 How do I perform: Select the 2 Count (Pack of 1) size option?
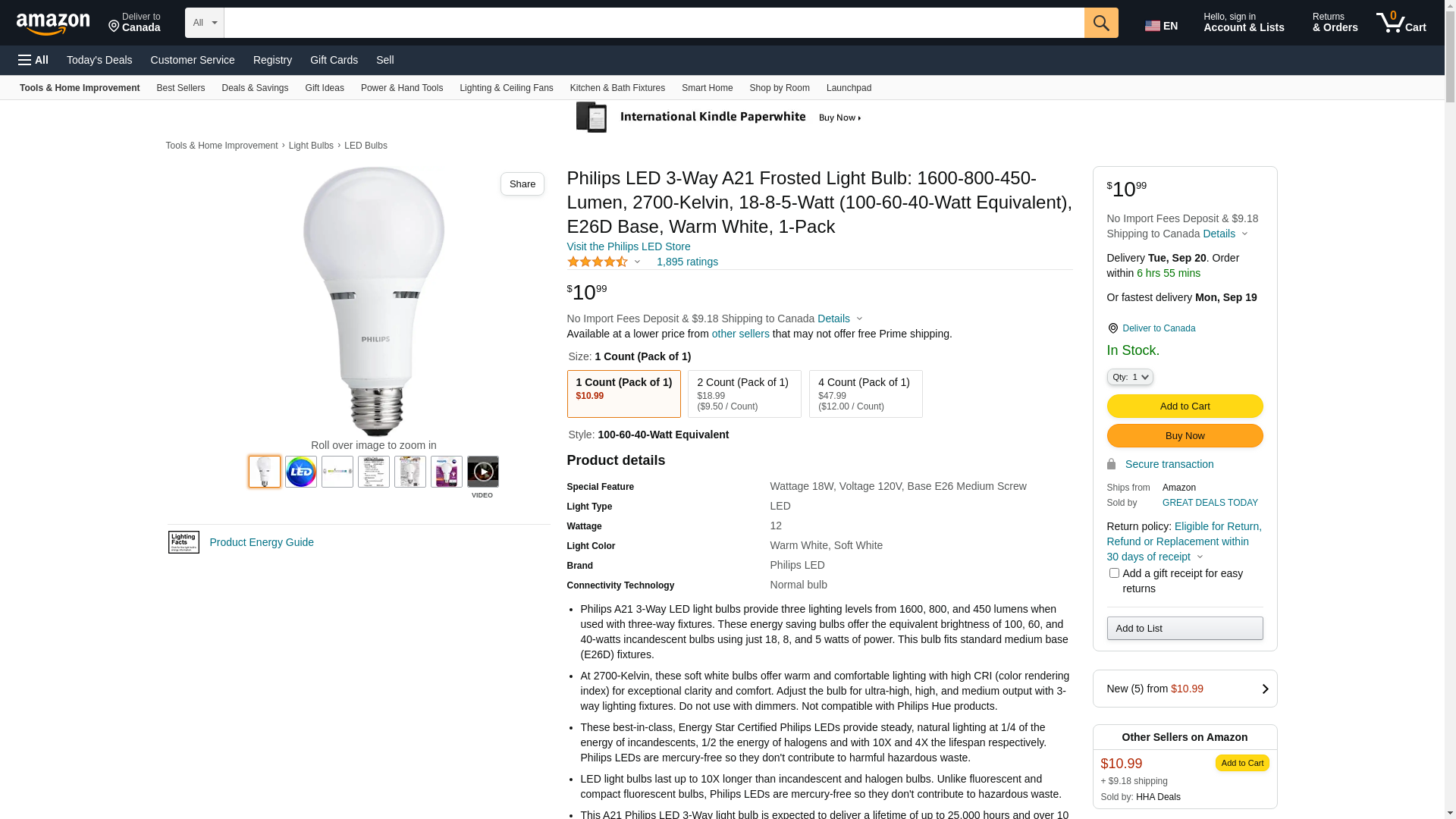click(x=744, y=394)
